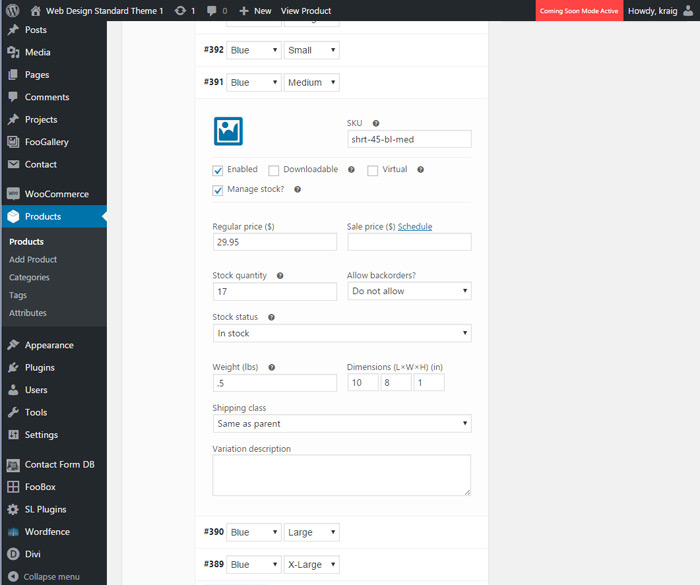Click the Tools wrench icon
The width and height of the screenshot is (700, 585).
click(x=13, y=412)
